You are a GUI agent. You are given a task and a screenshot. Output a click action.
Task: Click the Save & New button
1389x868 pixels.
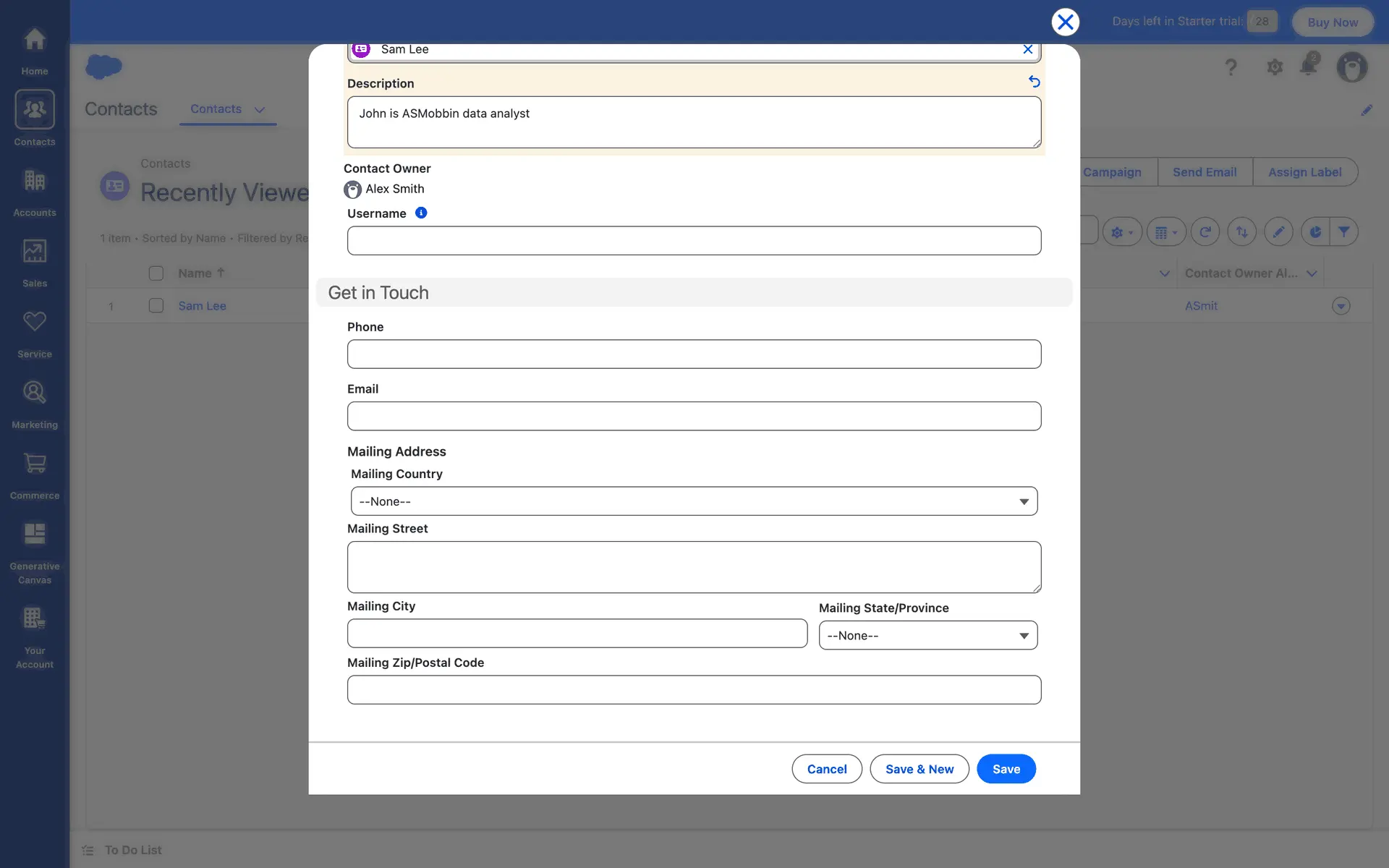(x=919, y=769)
